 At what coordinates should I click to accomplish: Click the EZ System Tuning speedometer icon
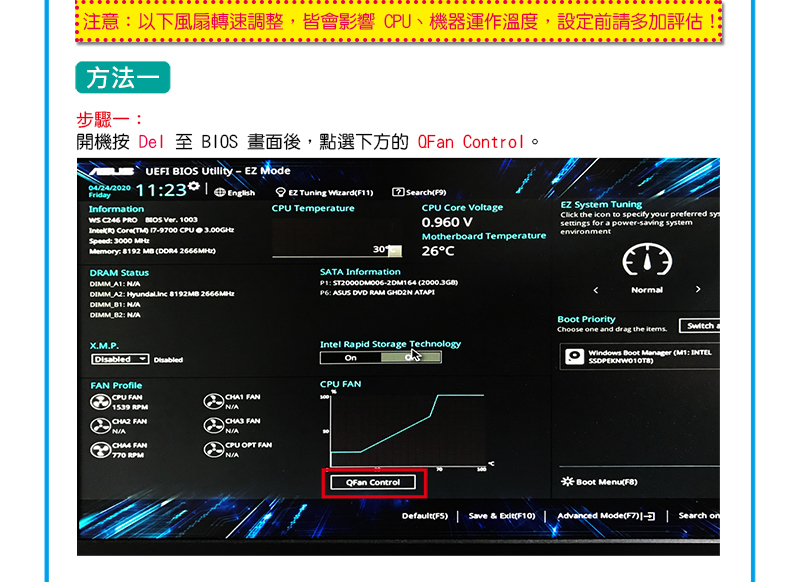[647, 260]
